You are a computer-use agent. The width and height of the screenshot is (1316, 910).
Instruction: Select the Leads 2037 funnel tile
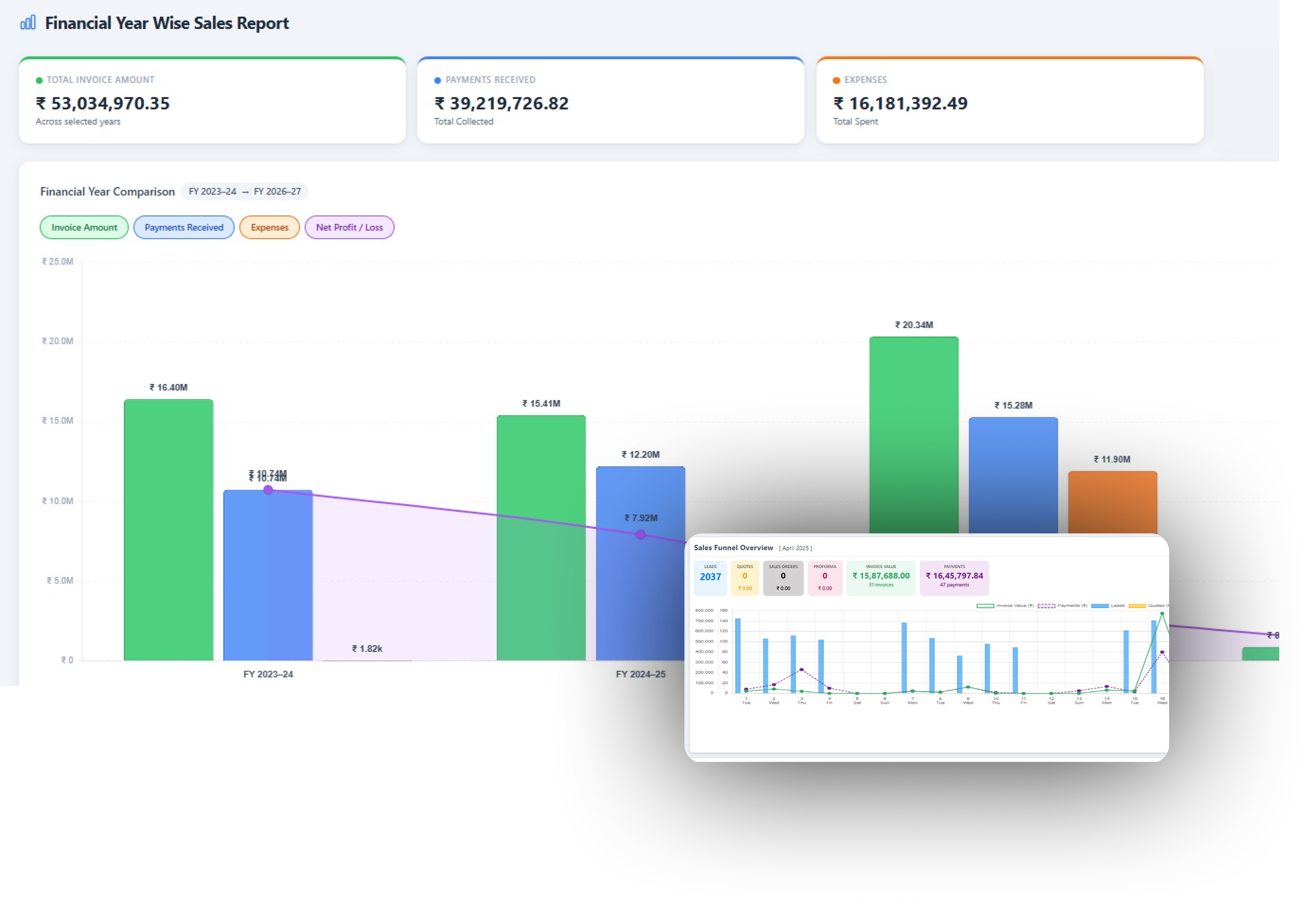710,578
